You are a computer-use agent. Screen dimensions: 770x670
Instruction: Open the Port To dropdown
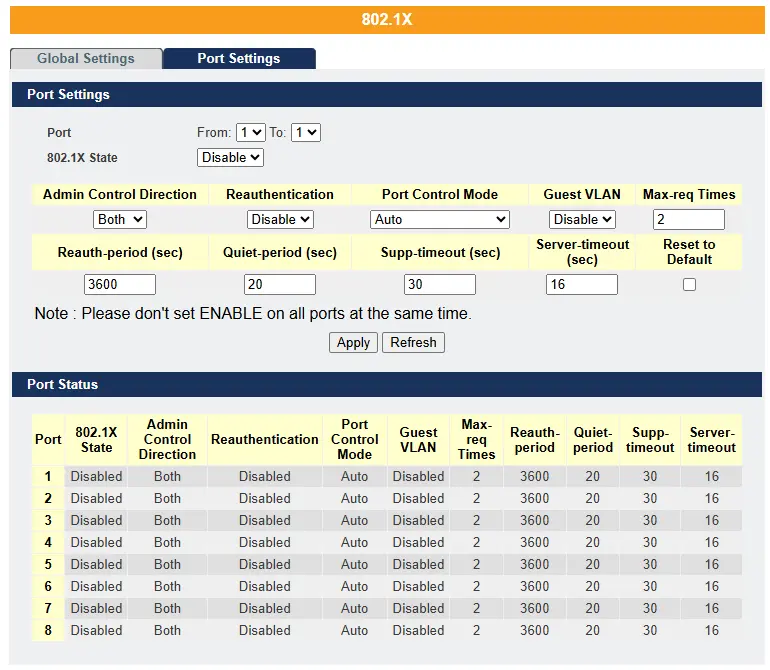coord(306,132)
